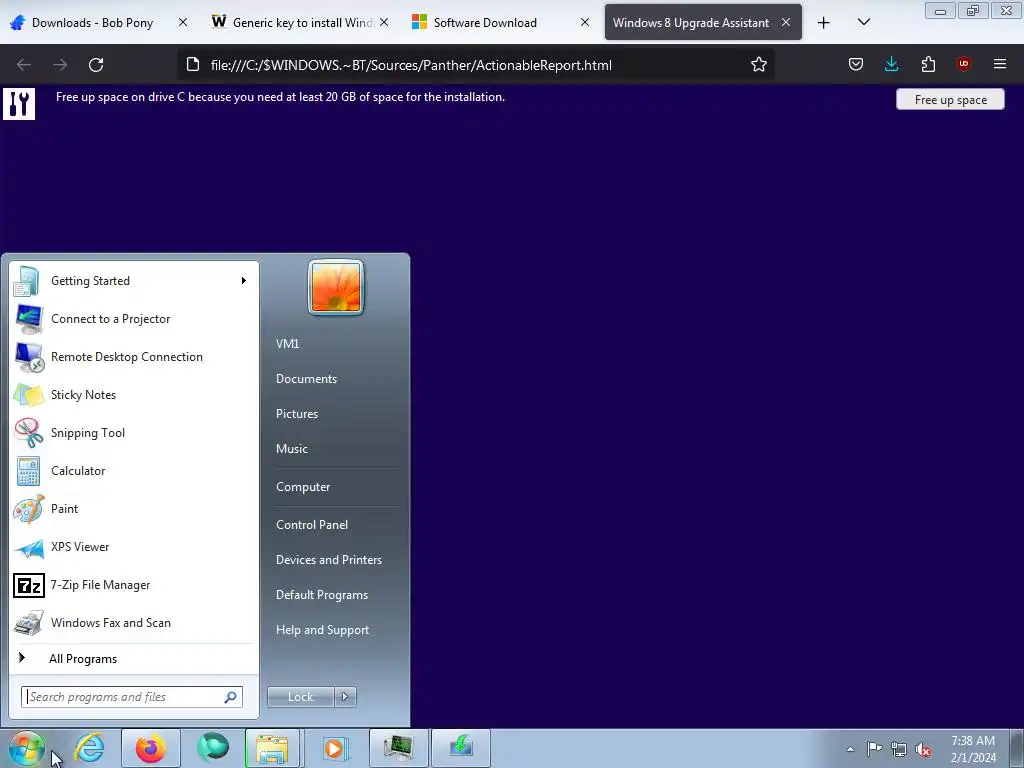Viewport: 1024px width, 768px height.
Task: Close the Windows 8 Upgrade Assistant tab
Action: click(x=786, y=22)
